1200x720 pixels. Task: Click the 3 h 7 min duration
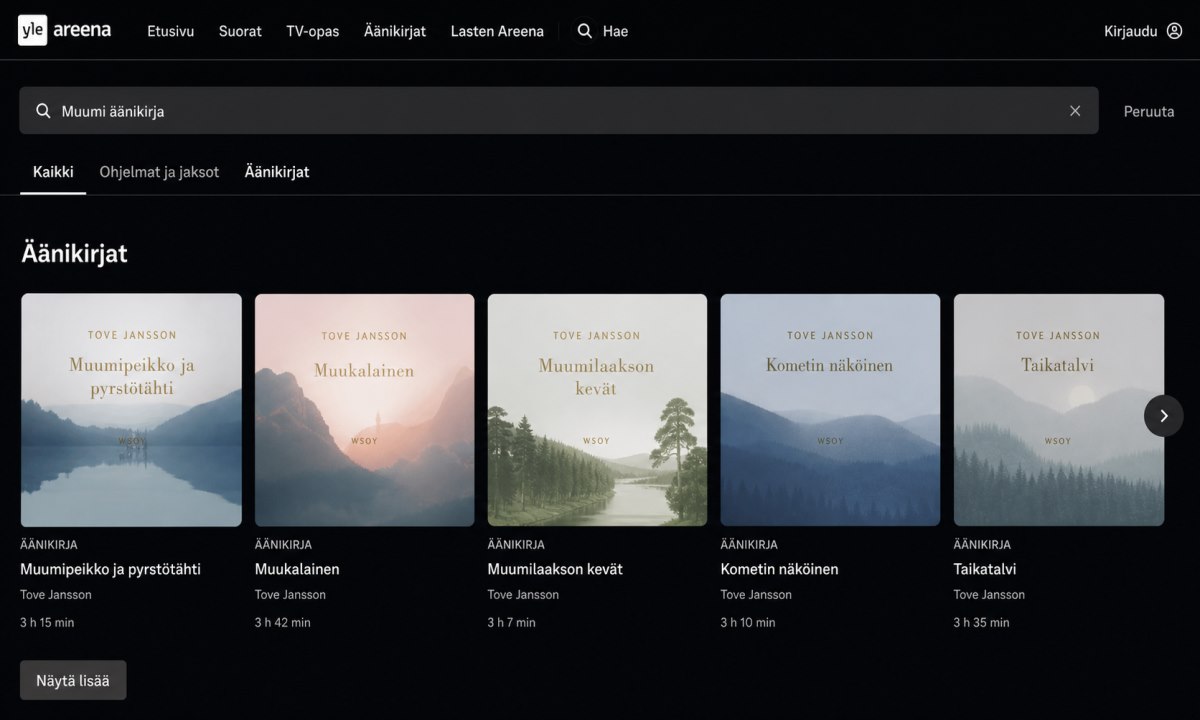512,622
